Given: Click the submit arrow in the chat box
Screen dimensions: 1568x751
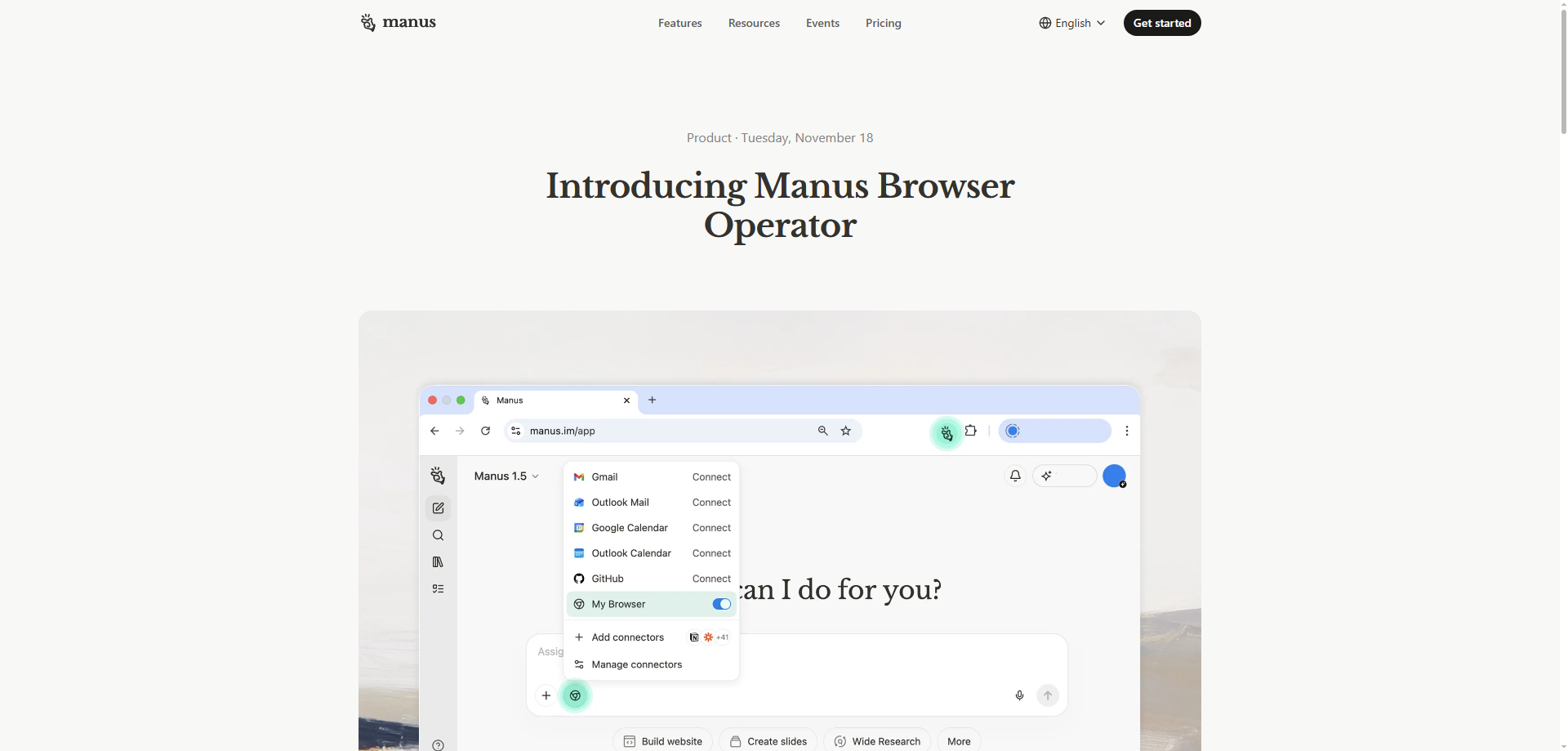Looking at the screenshot, I should 1048,695.
